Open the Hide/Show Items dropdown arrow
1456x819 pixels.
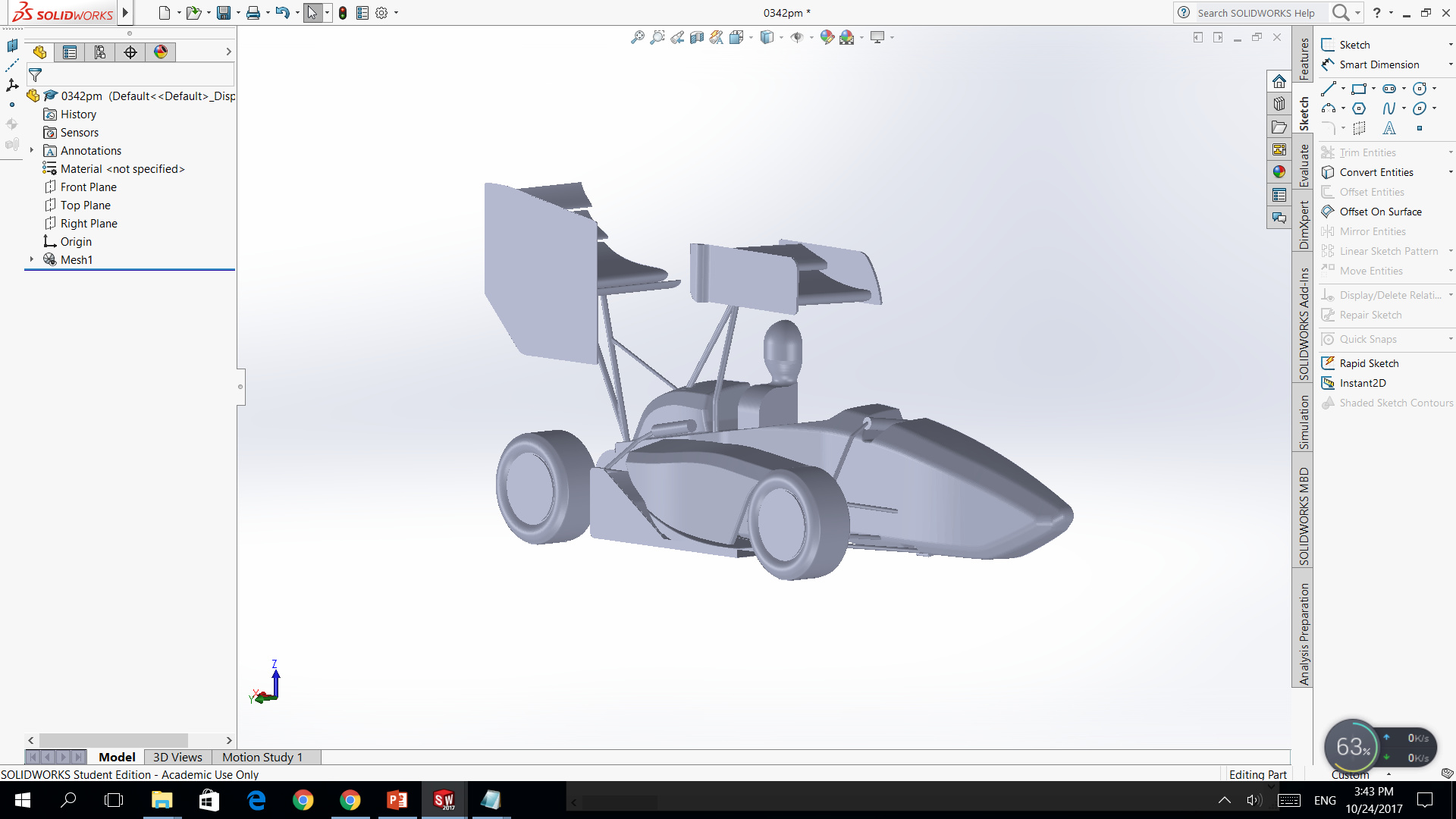(811, 37)
